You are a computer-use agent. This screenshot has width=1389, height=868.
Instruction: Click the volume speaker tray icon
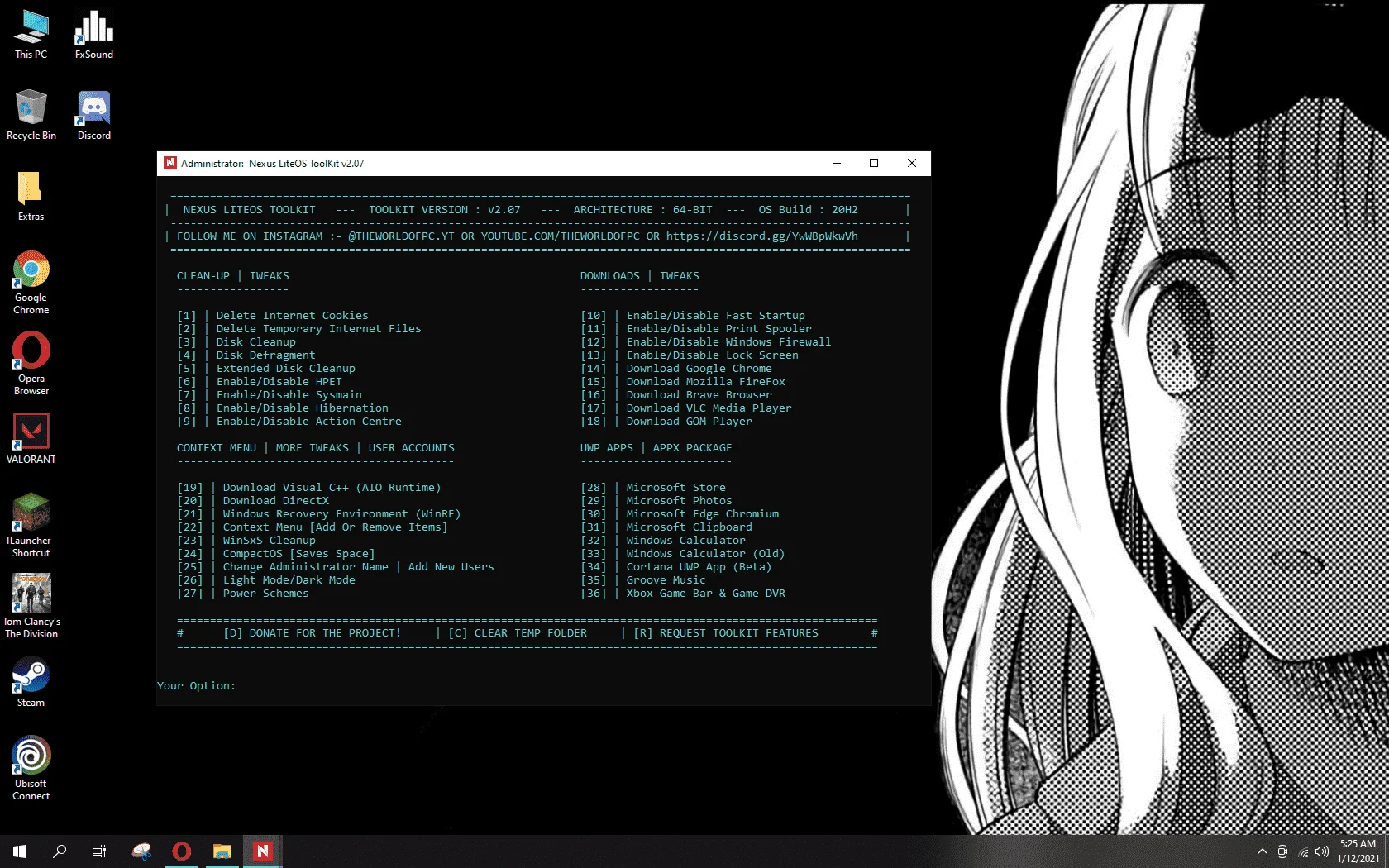pos(1322,851)
